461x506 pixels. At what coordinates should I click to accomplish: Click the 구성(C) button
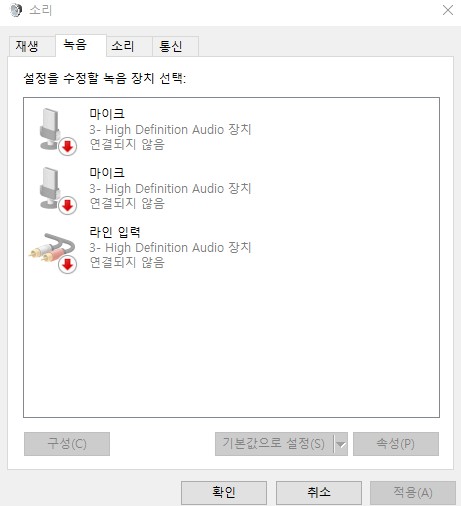pos(67,444)
